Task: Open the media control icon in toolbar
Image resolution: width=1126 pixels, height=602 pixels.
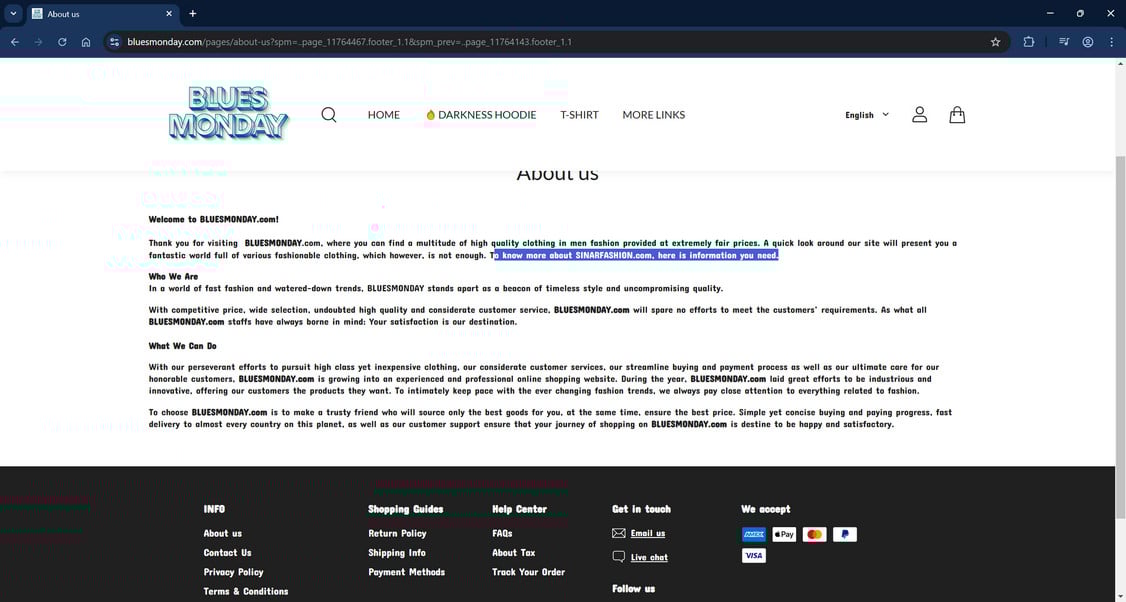Action: coord(1064,42)
